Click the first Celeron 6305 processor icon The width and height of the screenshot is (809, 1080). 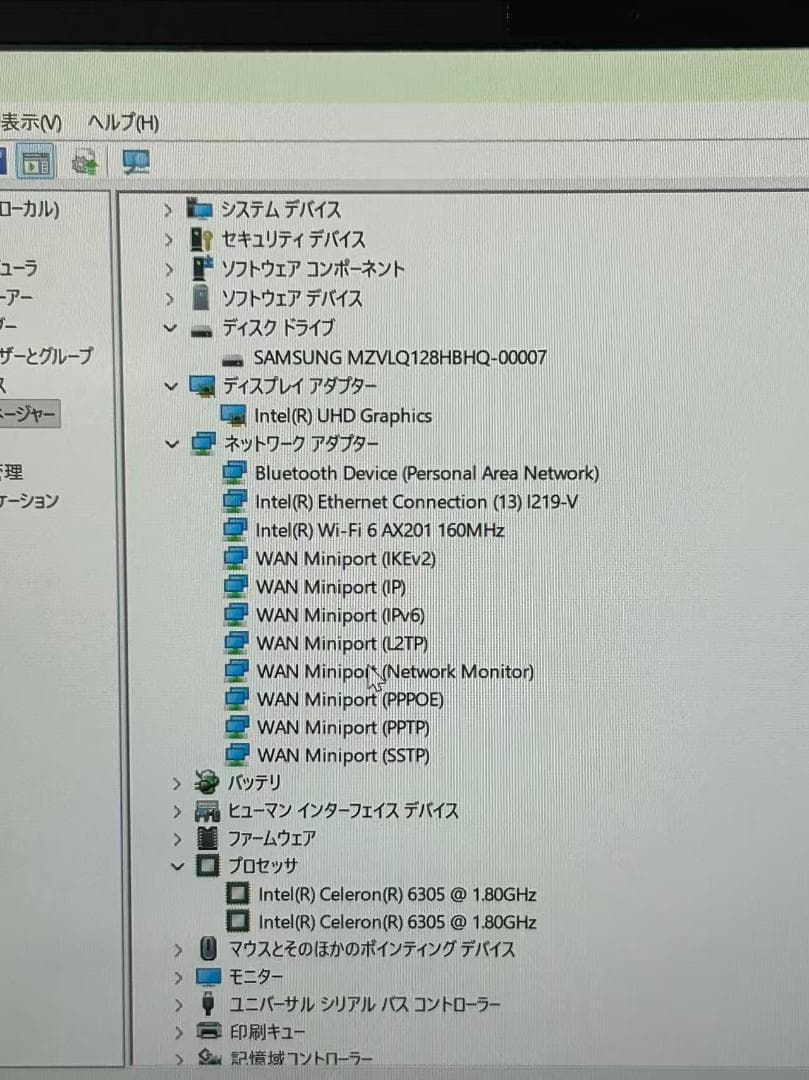coord(238,894)
